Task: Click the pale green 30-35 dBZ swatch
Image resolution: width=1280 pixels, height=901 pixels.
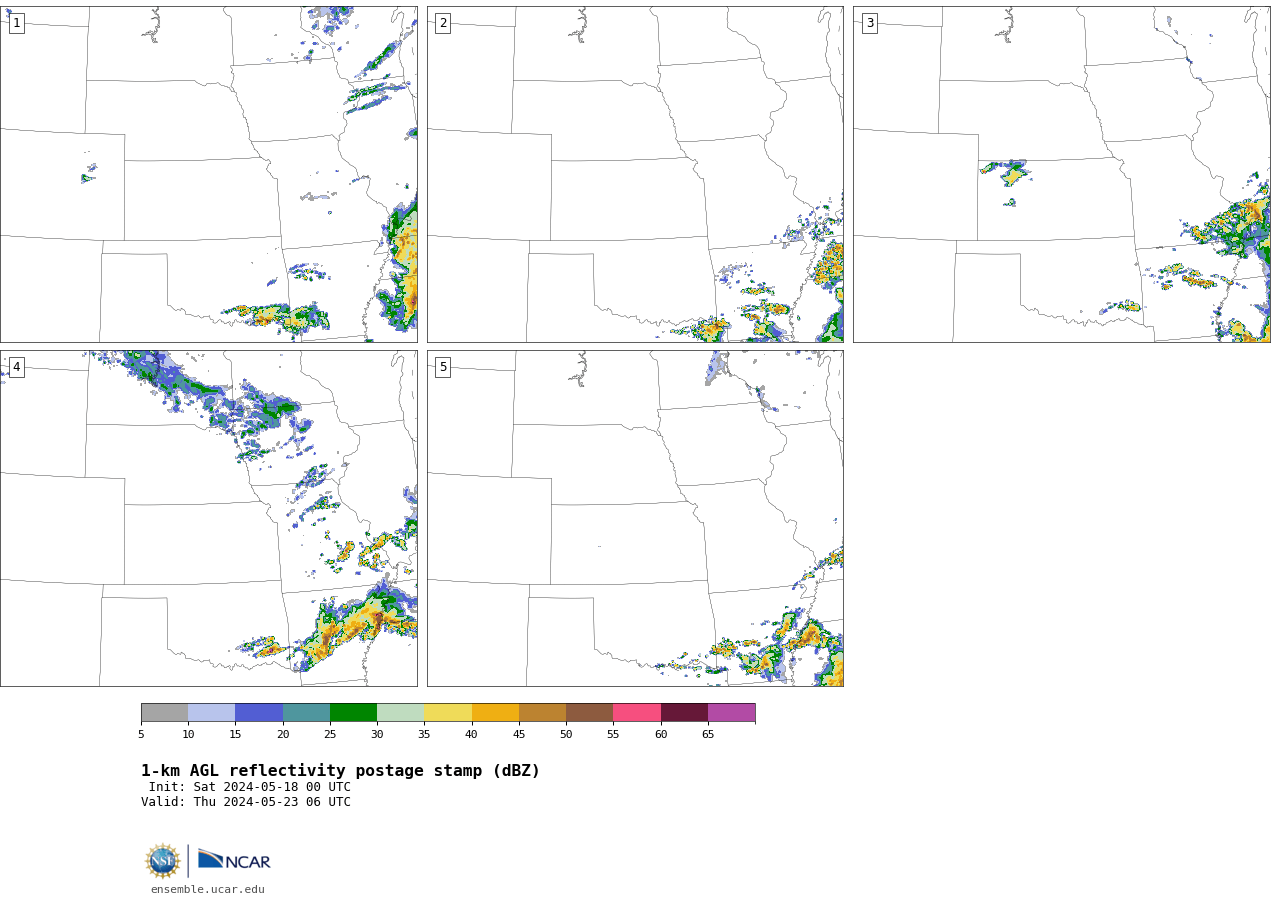Action: point(400,713)
